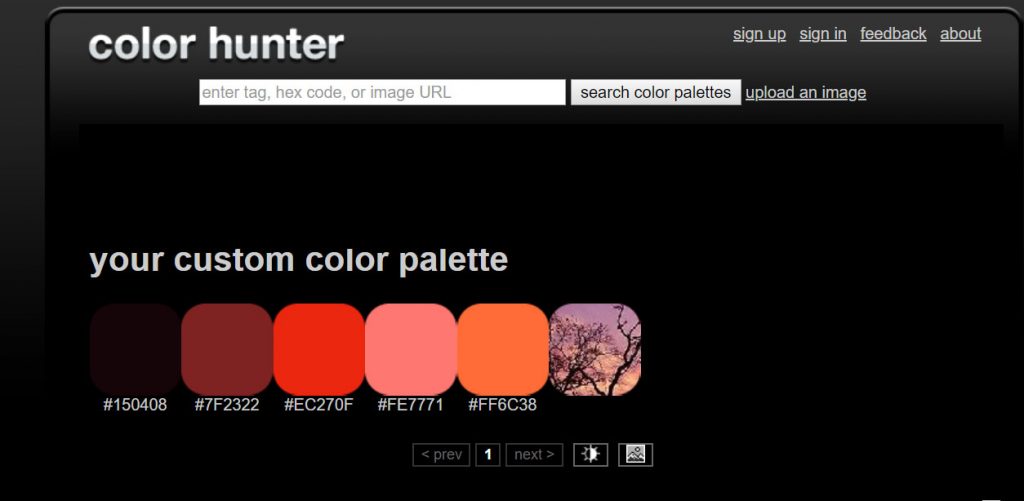This screenshot has height=501, width=1024.
Task: Toggle the brightness sun icon button
Action: click(x=590, y=455)
